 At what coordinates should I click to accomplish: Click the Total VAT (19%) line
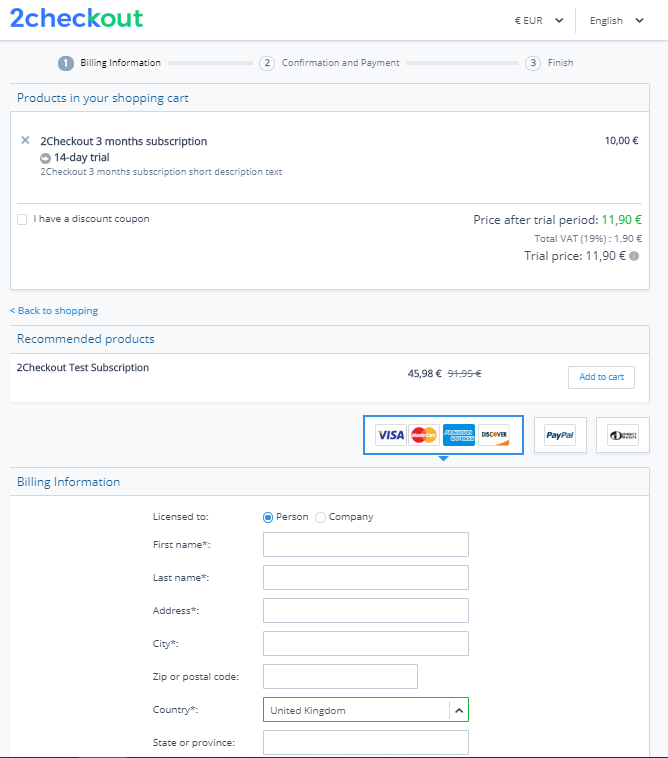[588, 238]
